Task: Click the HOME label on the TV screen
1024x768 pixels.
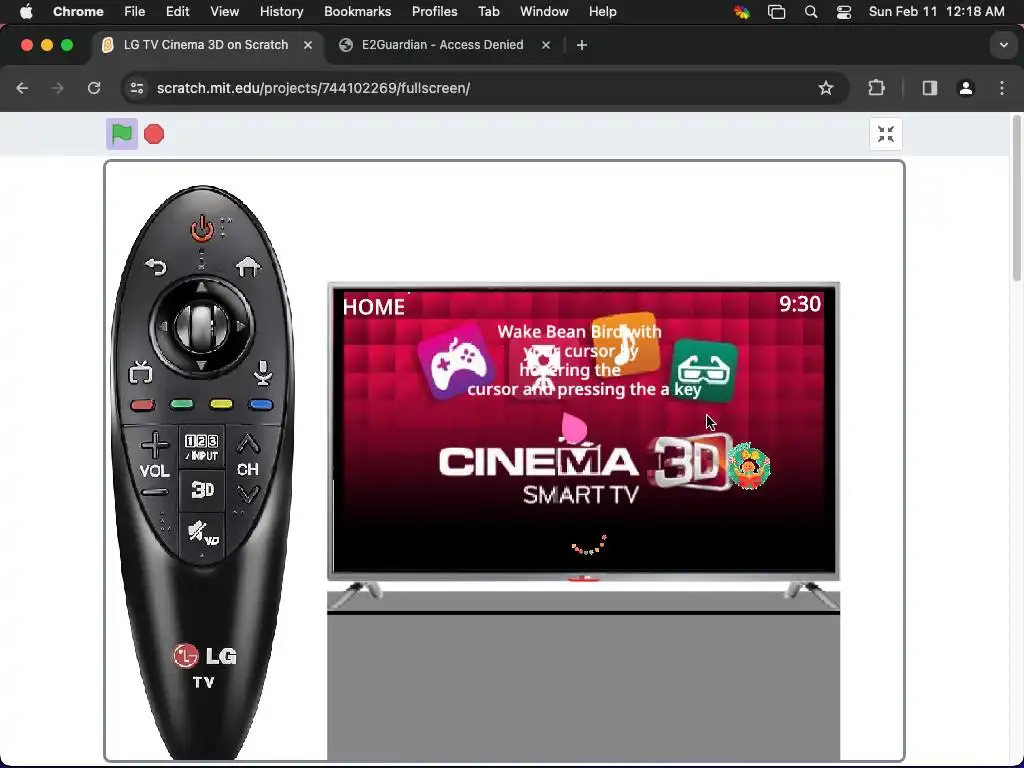Action: coord(374,306)
